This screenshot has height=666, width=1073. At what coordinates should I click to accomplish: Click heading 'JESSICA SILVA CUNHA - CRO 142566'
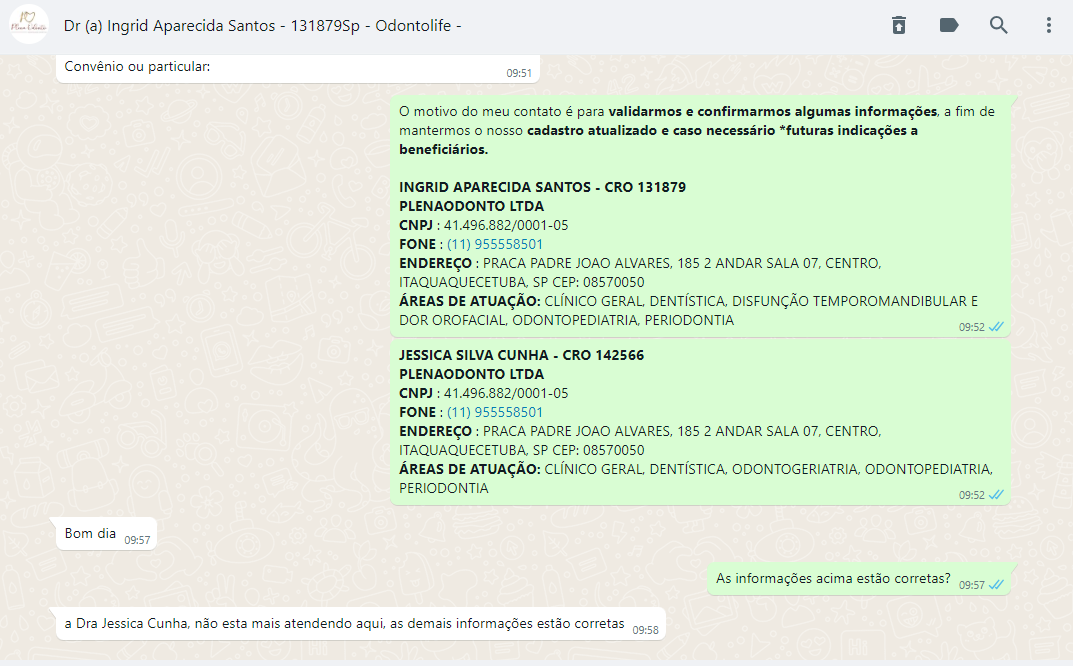[521, 355]
